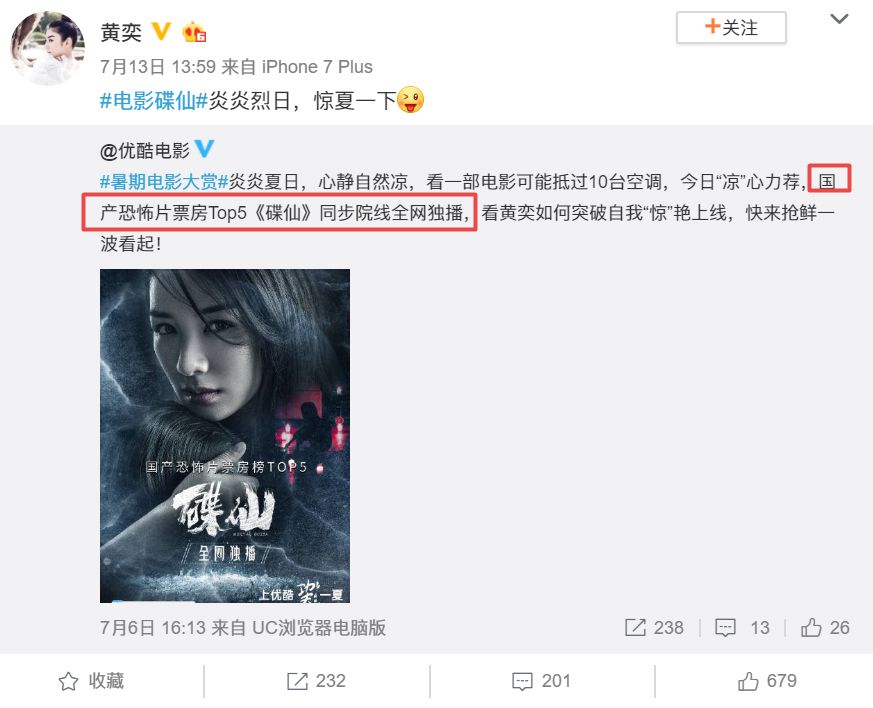Enlarge the 碟仙 movie poster image
This screenshot has width=873, height=708.
point(225,436)
